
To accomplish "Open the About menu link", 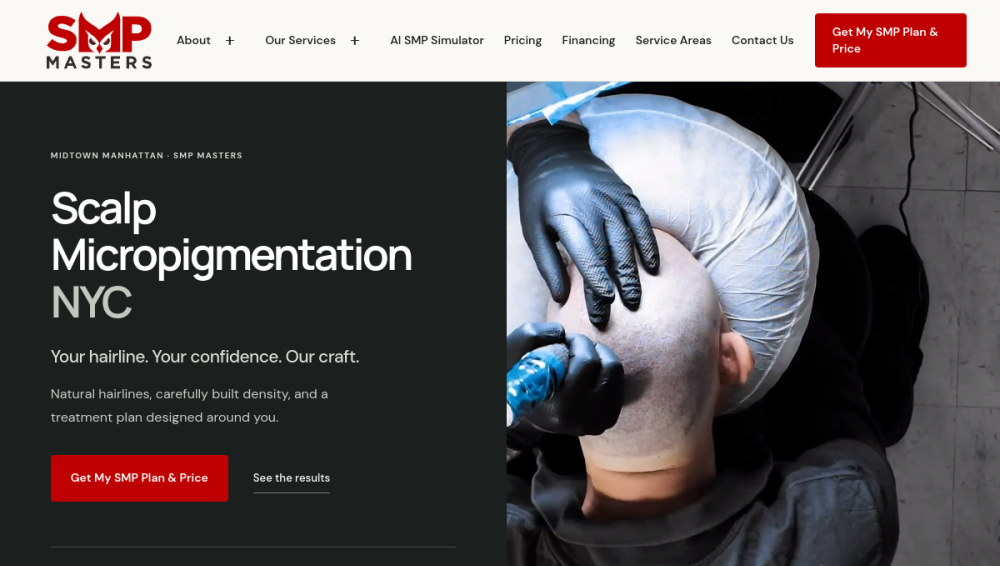I will [193, 40].
